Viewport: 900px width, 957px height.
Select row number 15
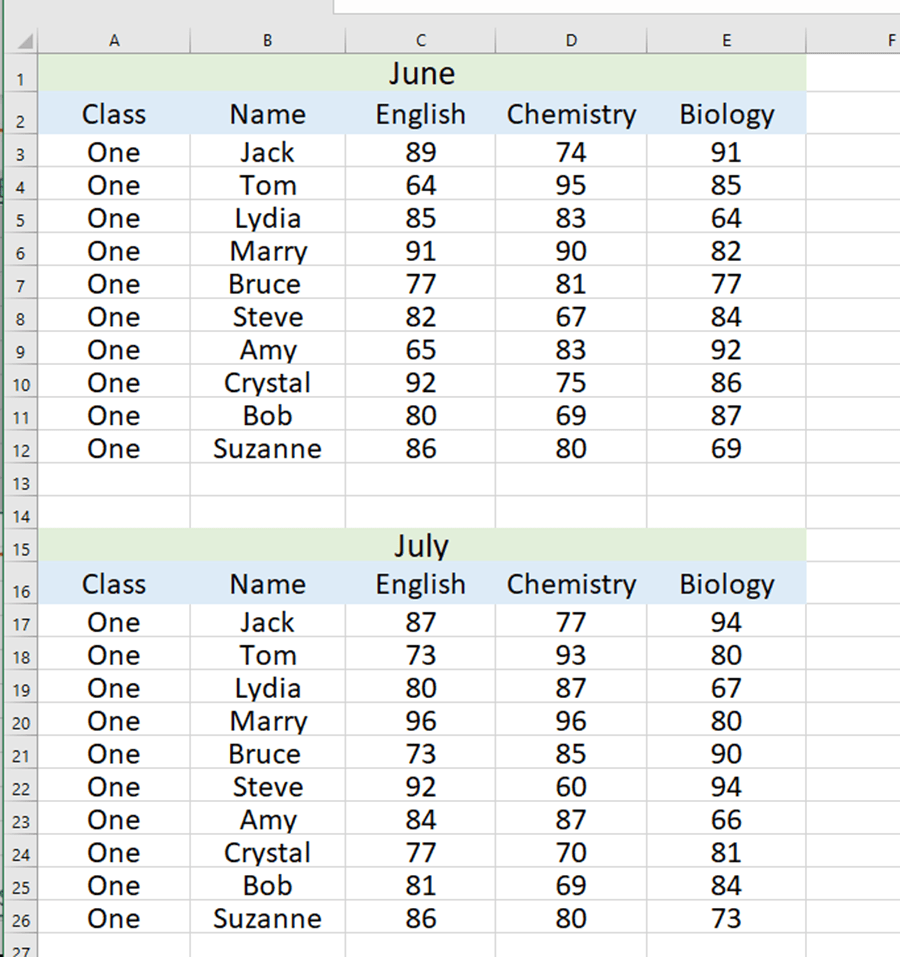coord(22,549)
